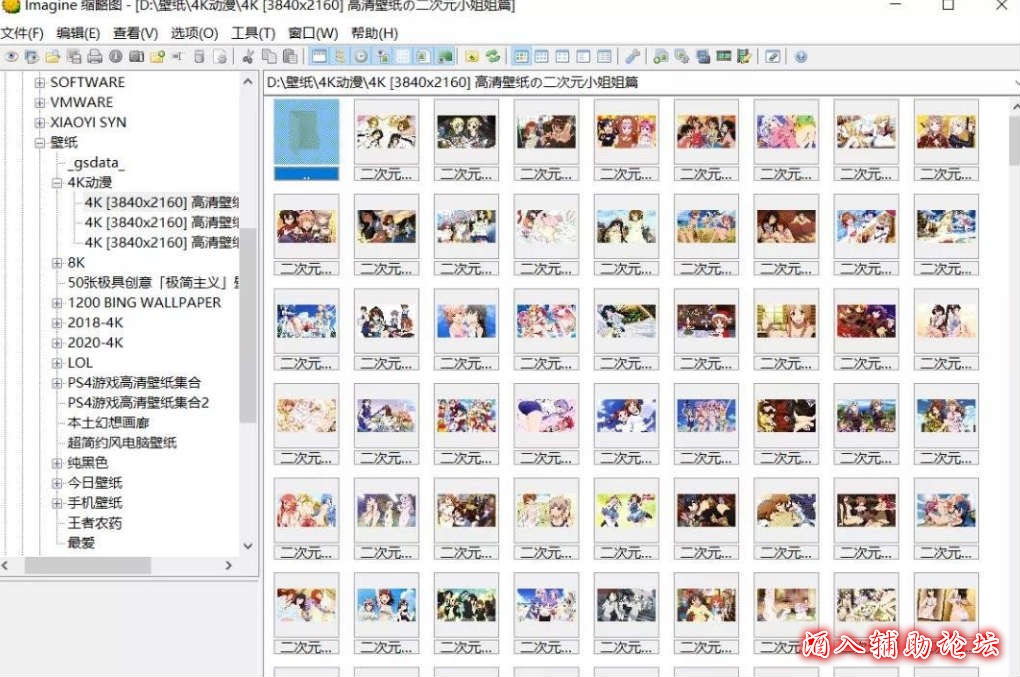Open the 工具(T) menu

point(253,33)
